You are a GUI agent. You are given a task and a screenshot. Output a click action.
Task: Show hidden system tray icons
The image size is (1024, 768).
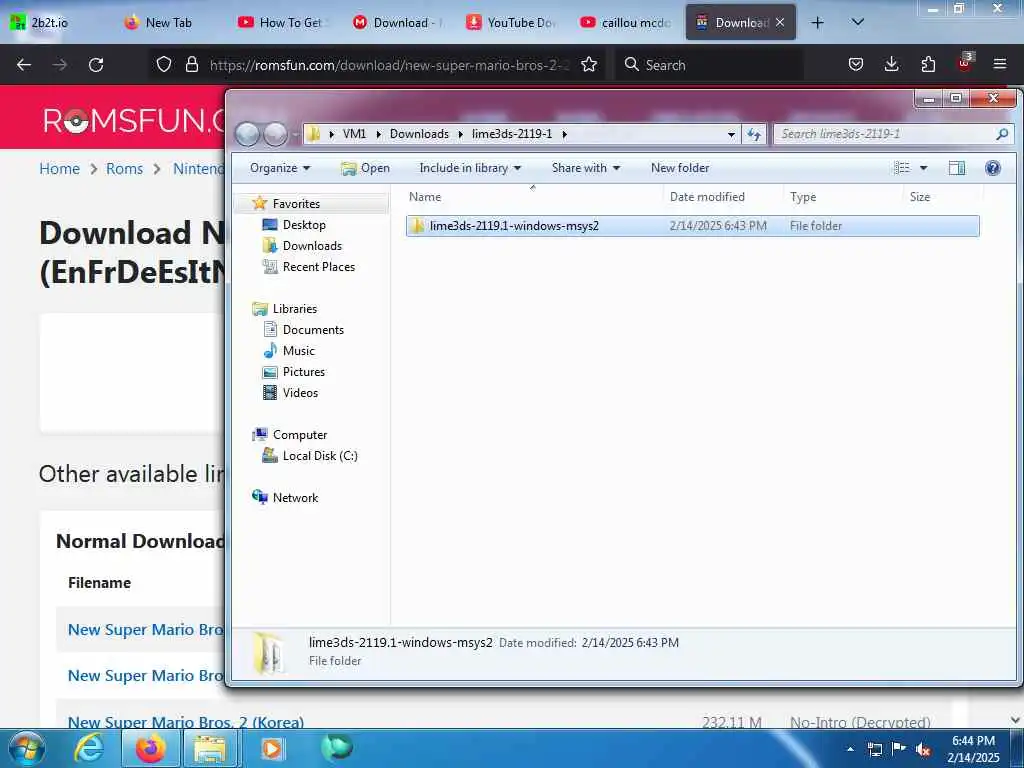point(850,749)
